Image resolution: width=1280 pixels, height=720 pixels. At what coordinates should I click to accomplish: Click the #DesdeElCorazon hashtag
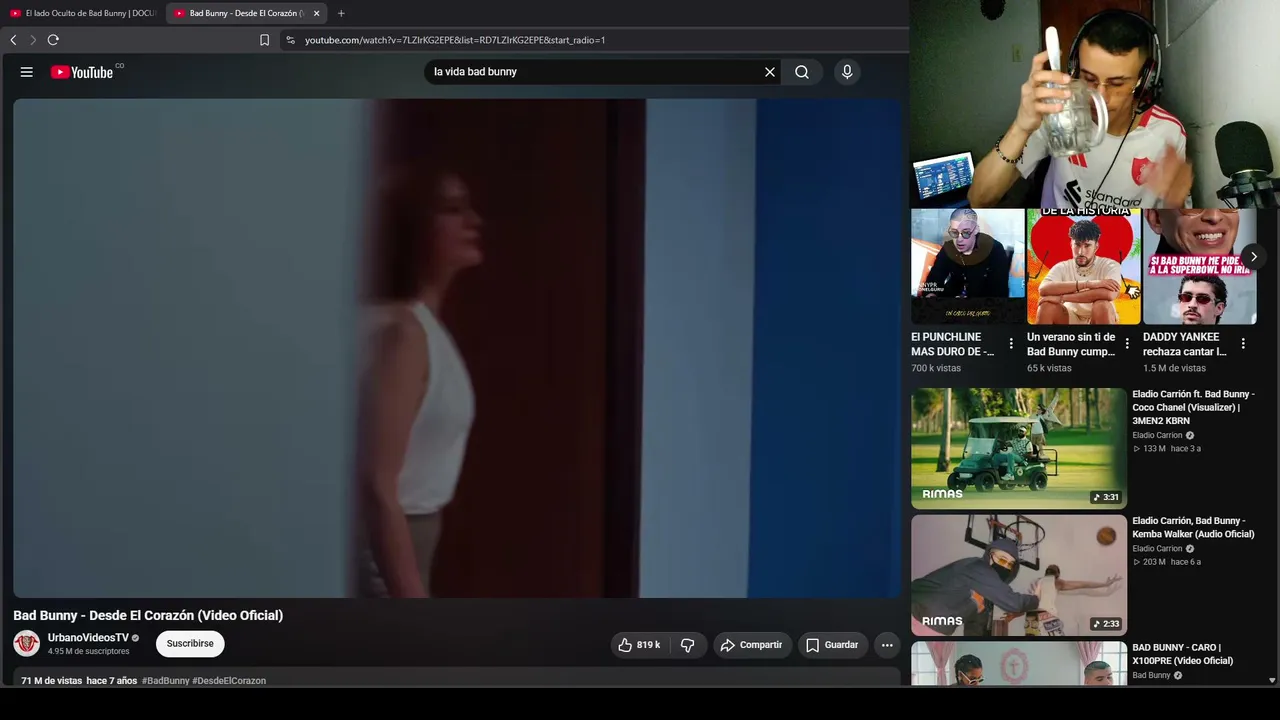(229, 681)
